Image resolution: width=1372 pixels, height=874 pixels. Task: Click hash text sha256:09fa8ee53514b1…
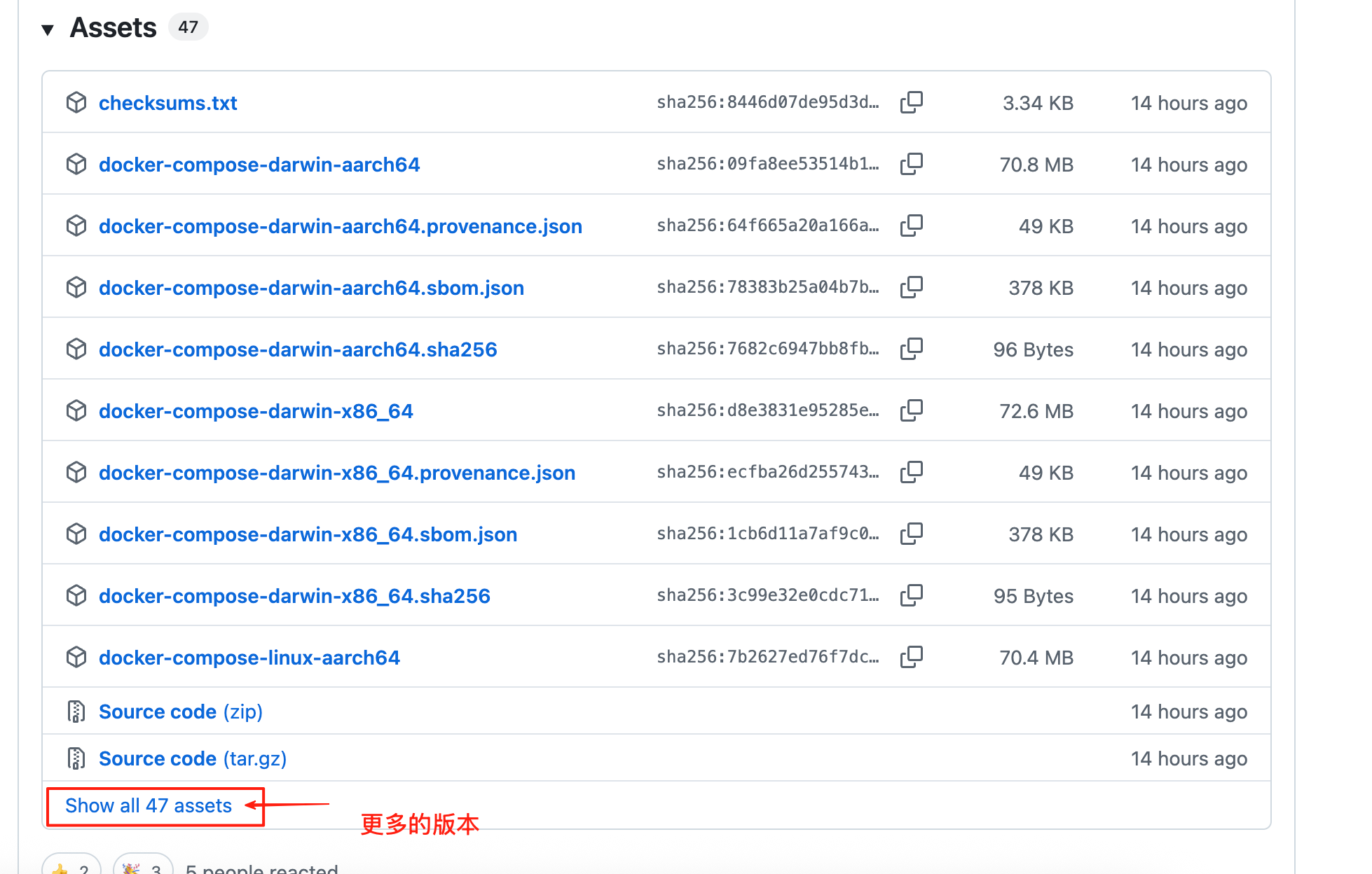tap(768, 164)
